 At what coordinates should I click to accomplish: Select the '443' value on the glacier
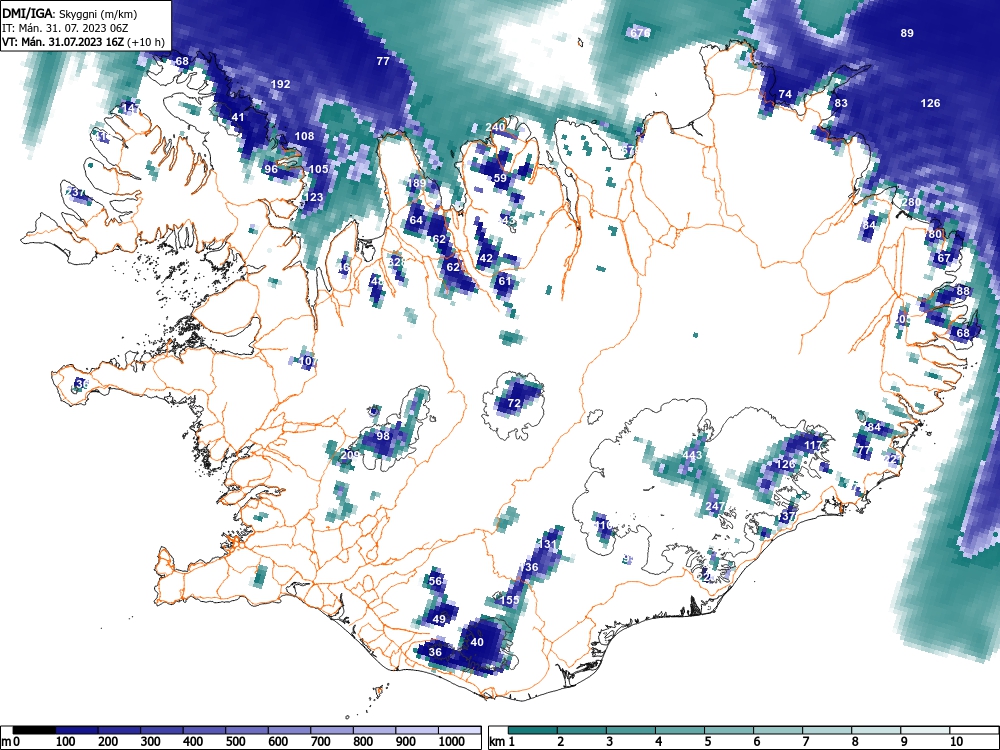pos(692,455)
